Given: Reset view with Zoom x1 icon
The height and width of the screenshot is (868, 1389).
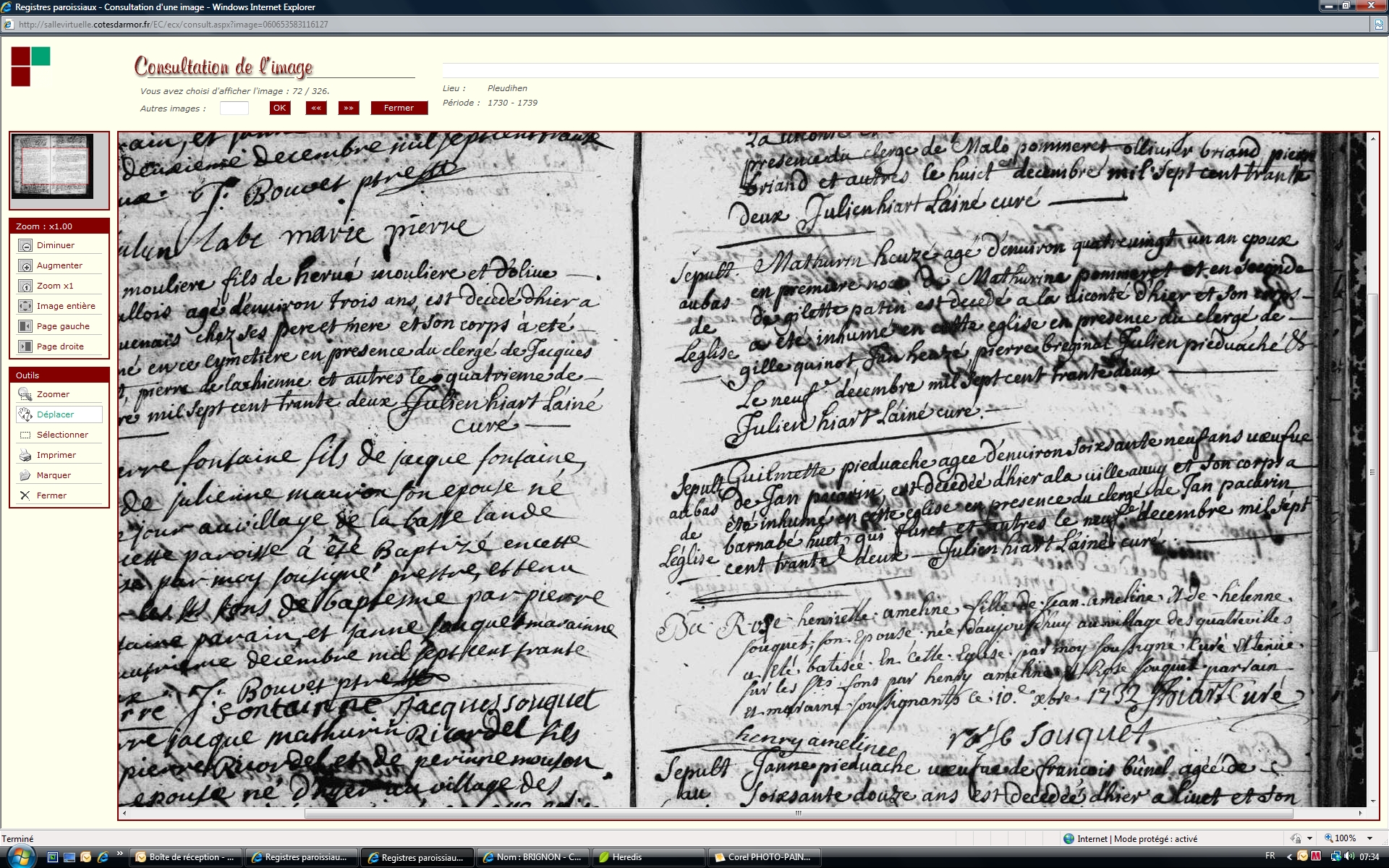Looking at the screenshot, I should 26,286.
